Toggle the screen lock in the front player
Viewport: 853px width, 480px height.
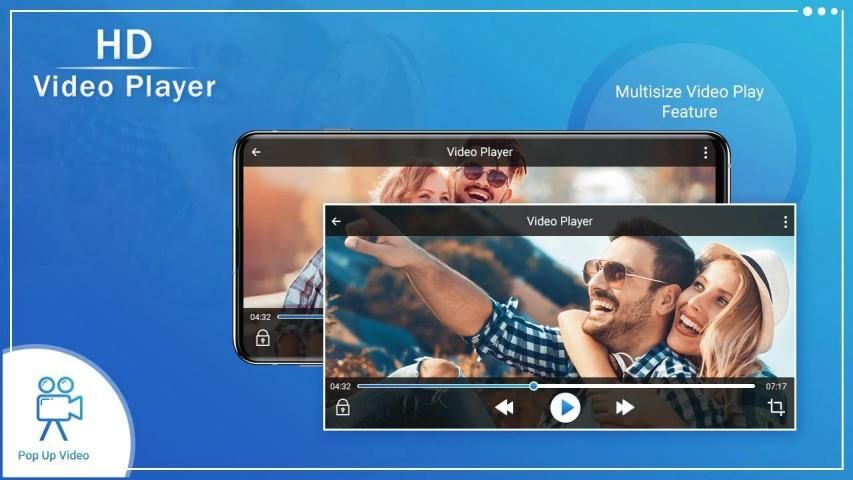click(x=342, y=407)
